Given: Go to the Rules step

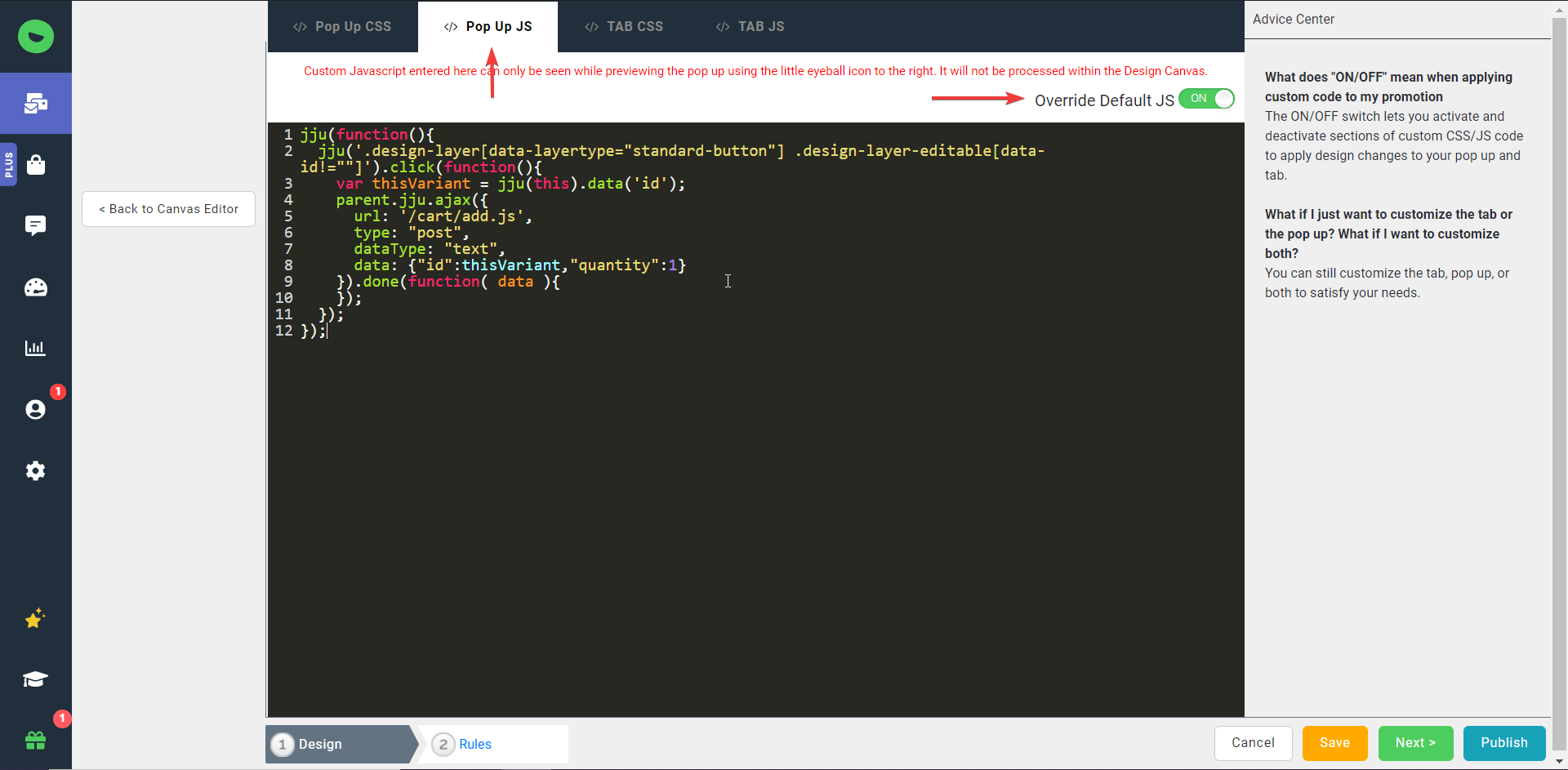Looking at the screenshot, I should click(x=476, y=744).
